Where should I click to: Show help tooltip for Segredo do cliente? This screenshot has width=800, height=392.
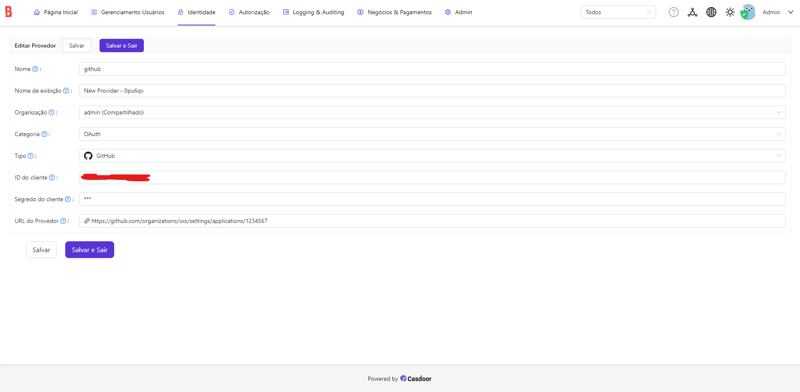68,199
